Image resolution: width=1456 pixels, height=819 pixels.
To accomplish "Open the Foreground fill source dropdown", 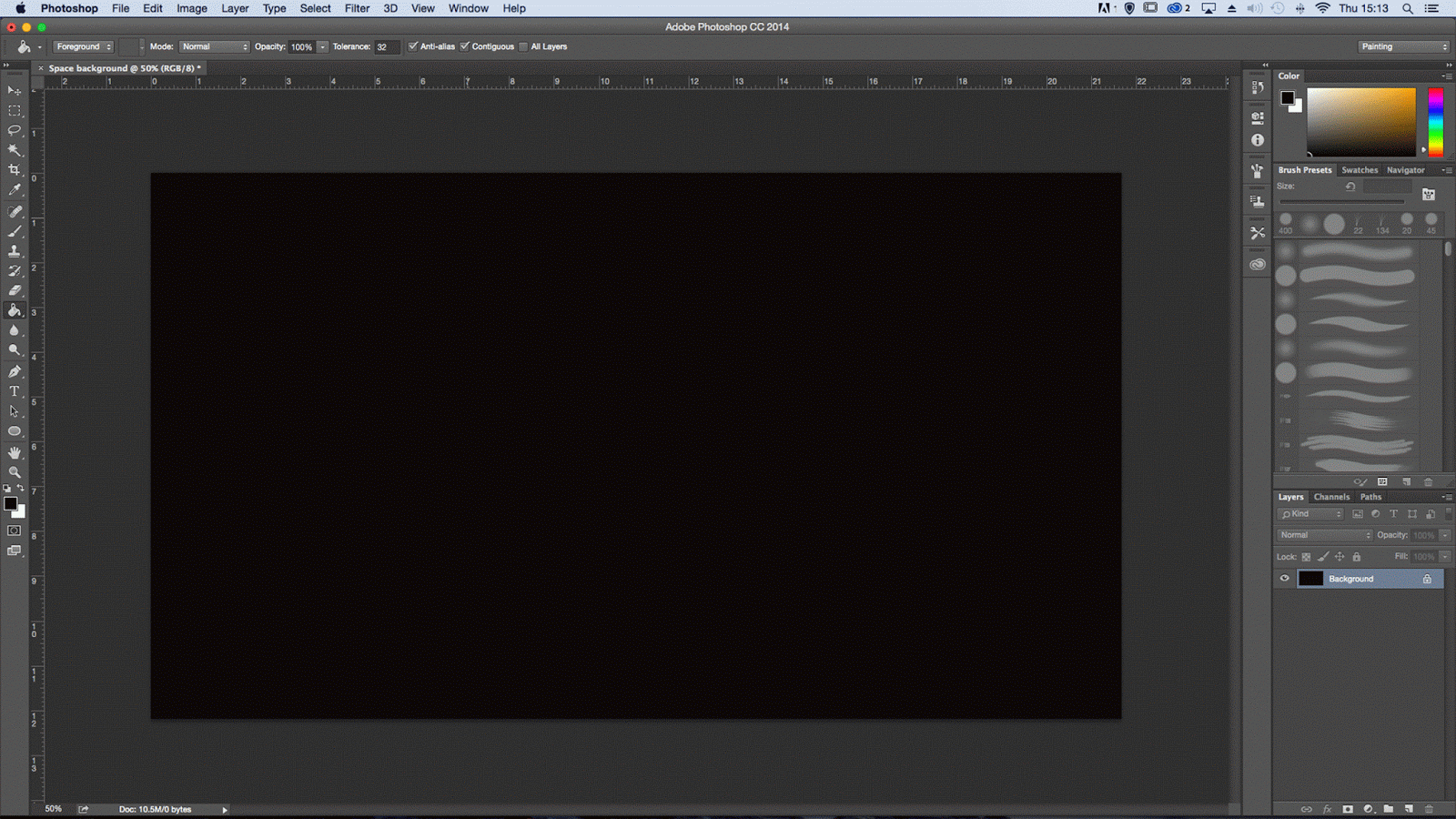I will pyautogui.click(x=84, y=46).
